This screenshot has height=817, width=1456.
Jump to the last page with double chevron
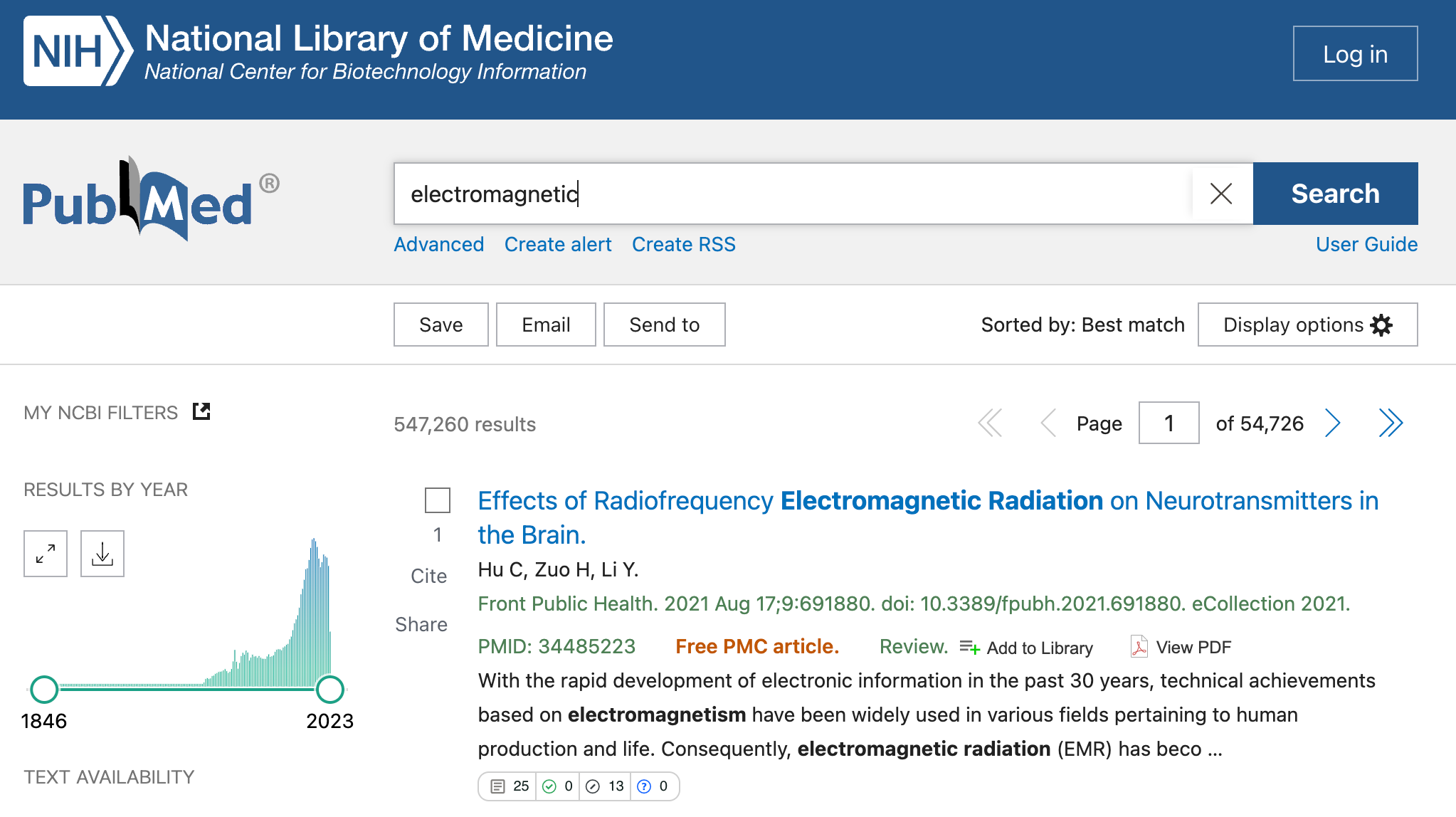tap(1391, 423)
